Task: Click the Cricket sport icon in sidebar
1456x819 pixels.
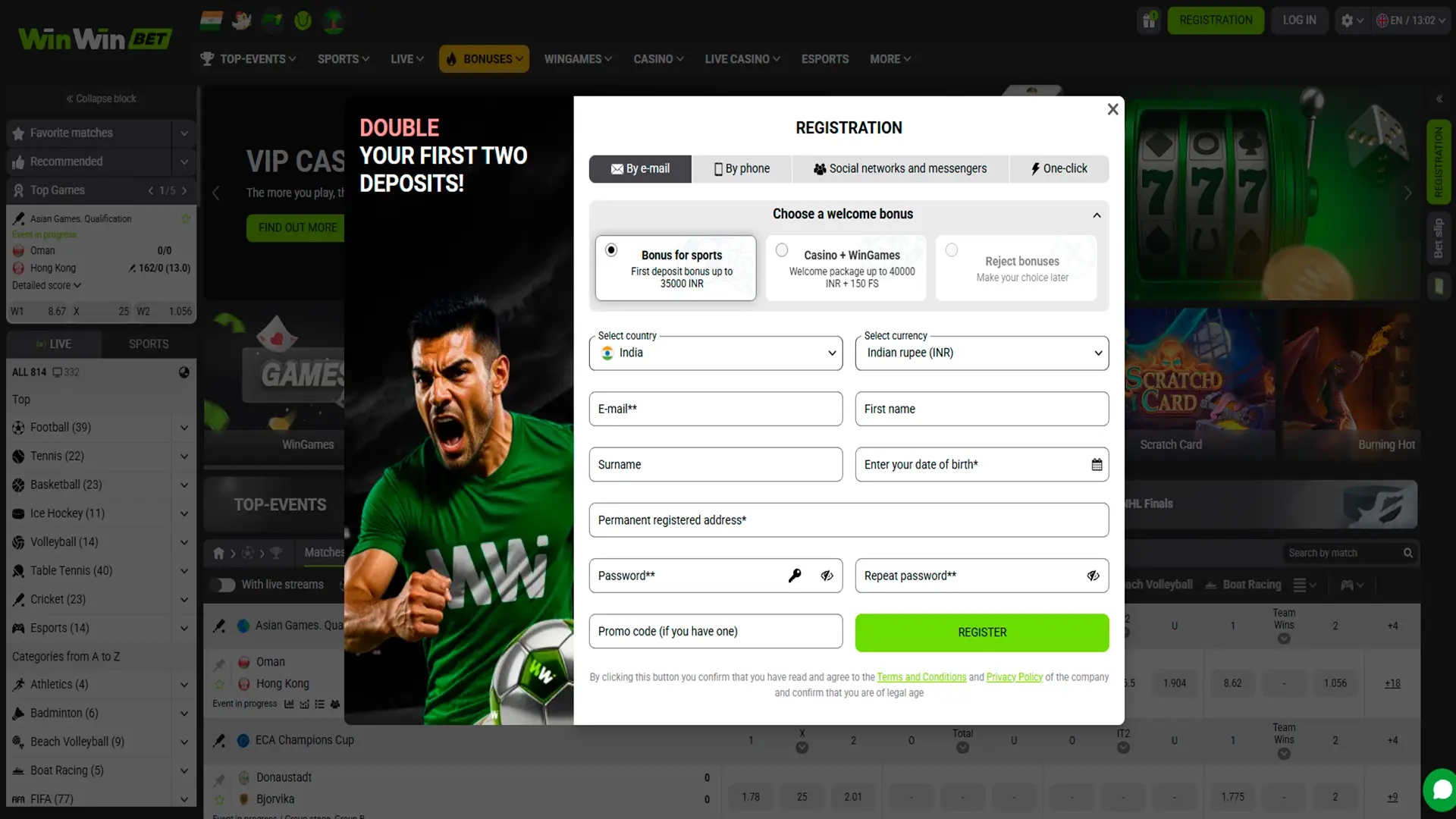Action: pos(18,599)
